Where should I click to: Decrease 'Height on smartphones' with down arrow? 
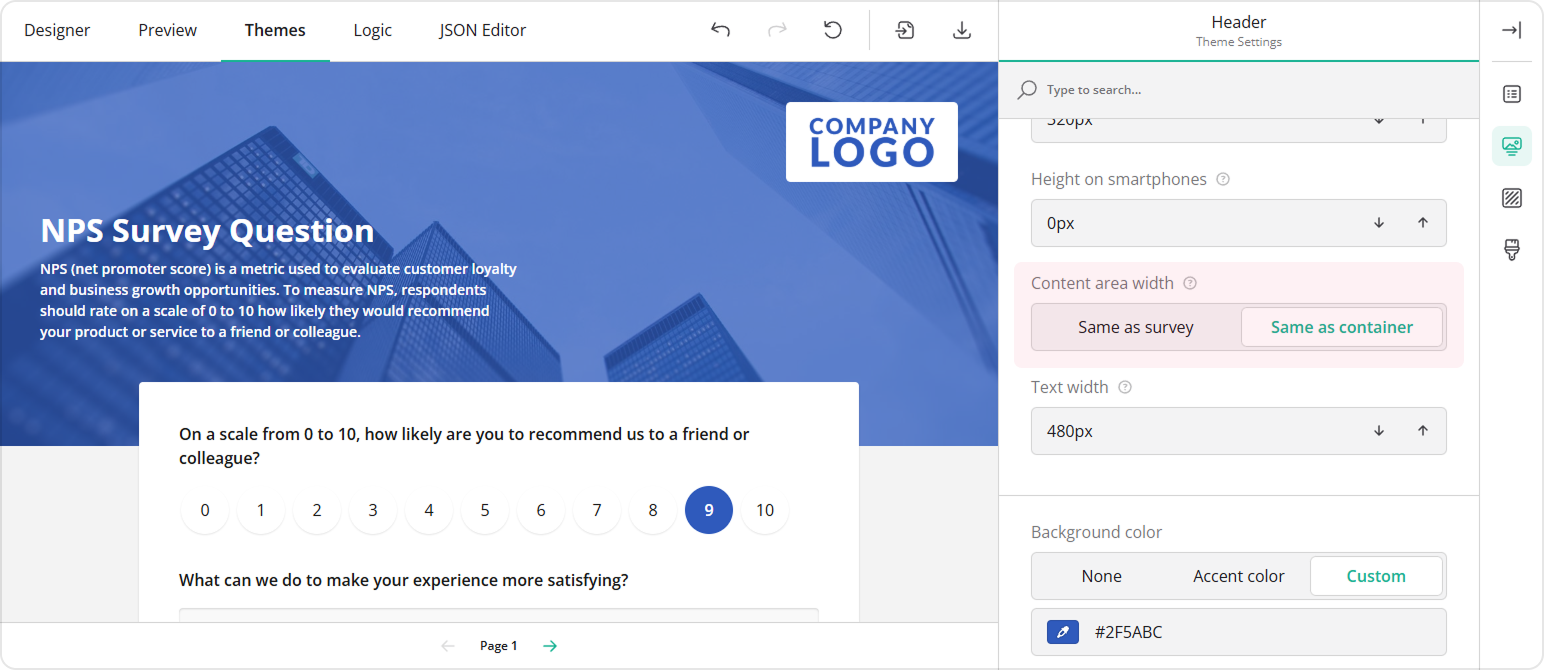[x=1378, y=223]
